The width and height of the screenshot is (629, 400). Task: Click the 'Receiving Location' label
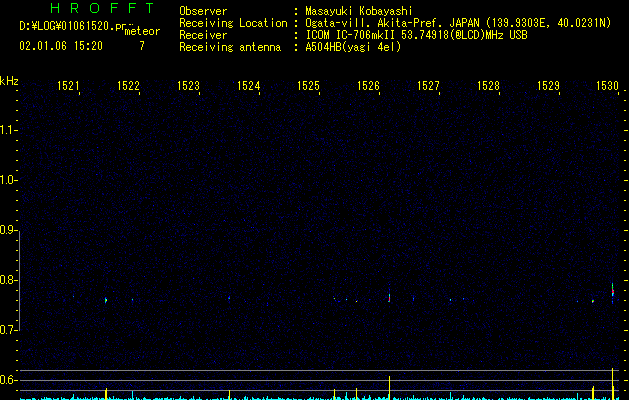pyautogui.click(x=233, y=23)
